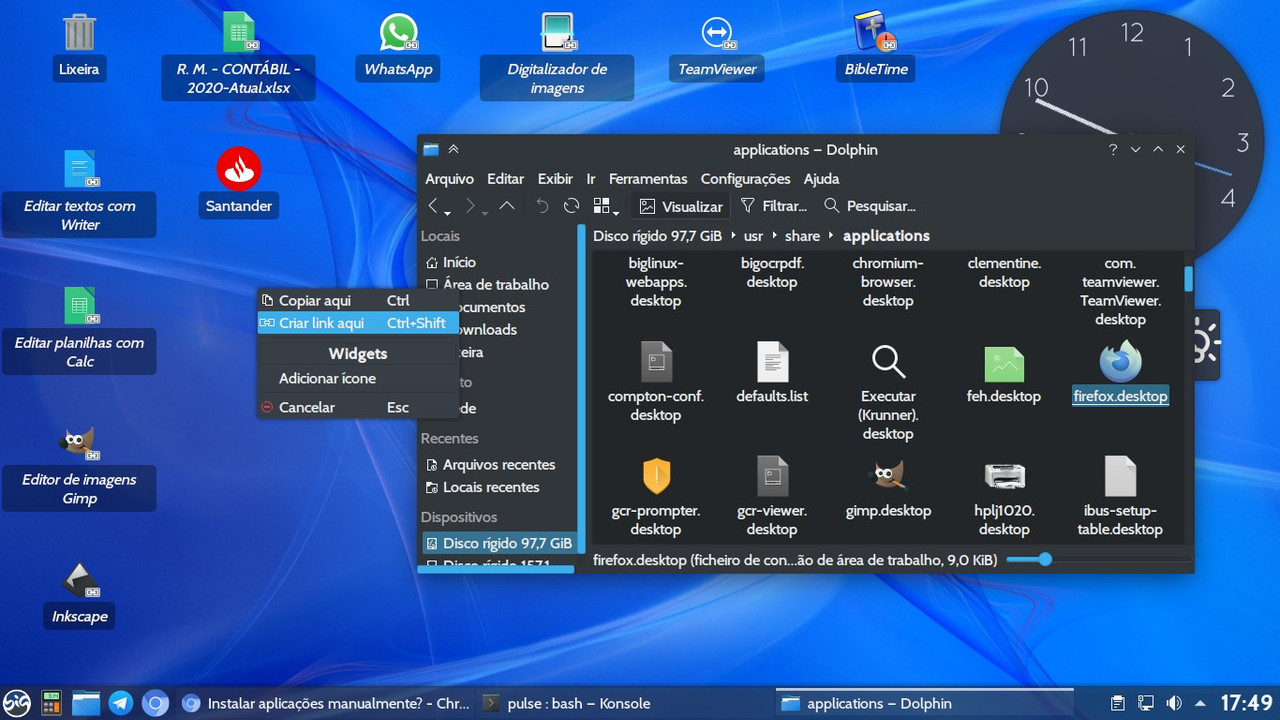Open Pesquisar search in Dolphin
The image size is (1280, 720).
[x=870, y=206]
